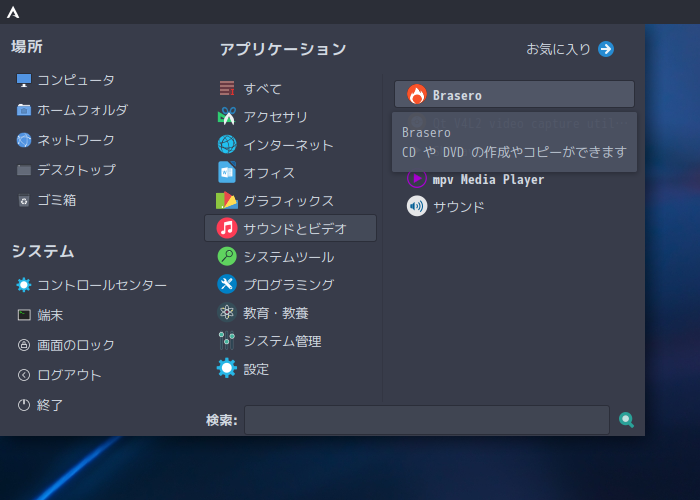Open the オフィス category label

click(269, 173)
